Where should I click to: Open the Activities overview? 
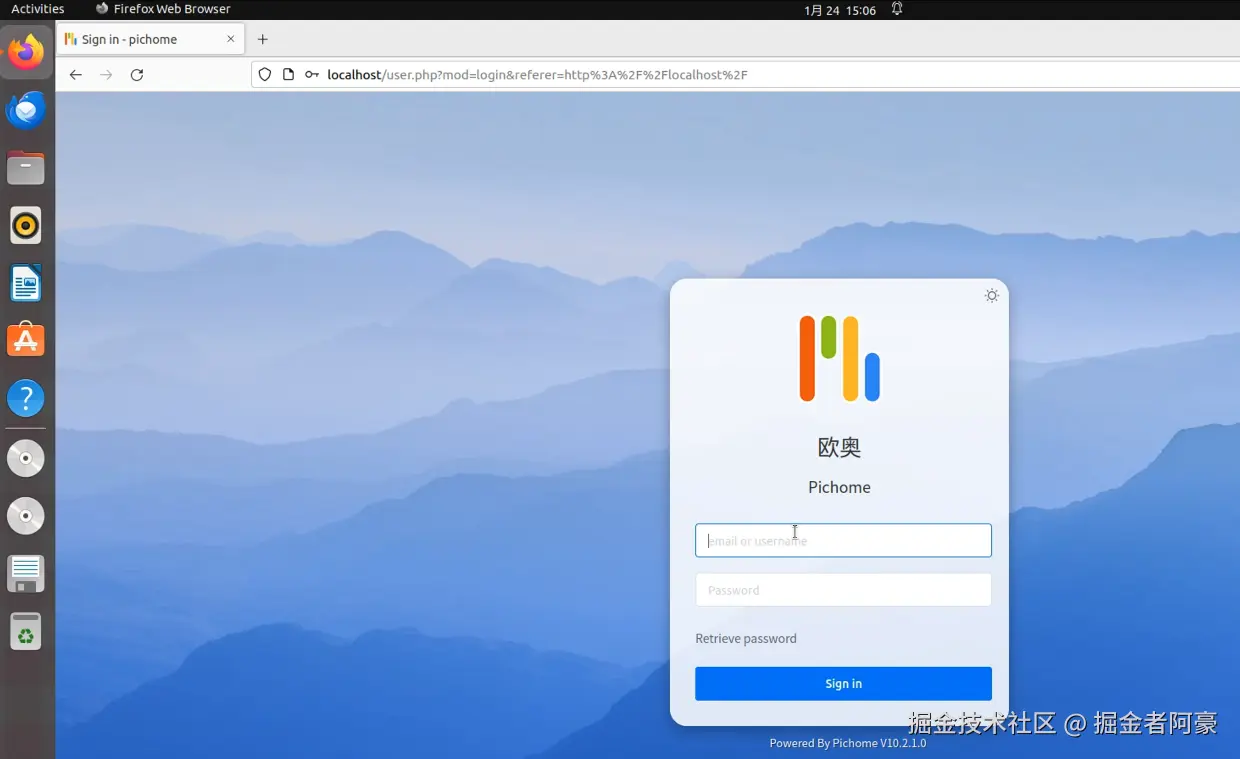[x=38, y=9]
